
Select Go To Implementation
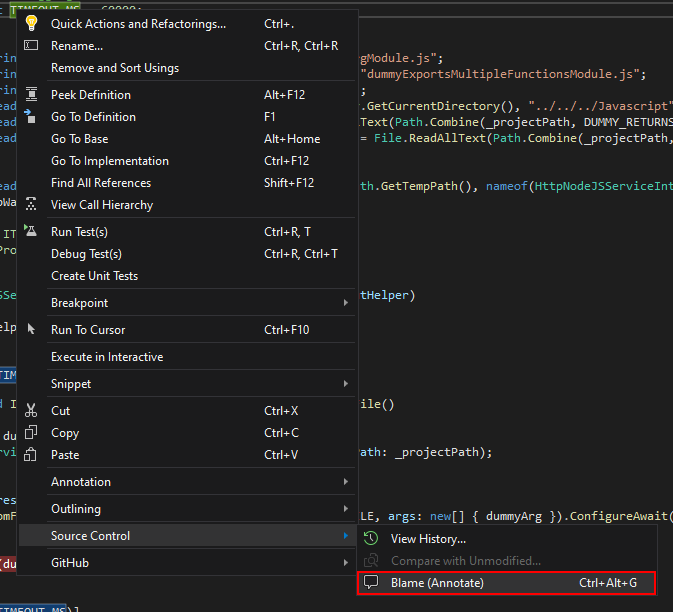(187, 161)
